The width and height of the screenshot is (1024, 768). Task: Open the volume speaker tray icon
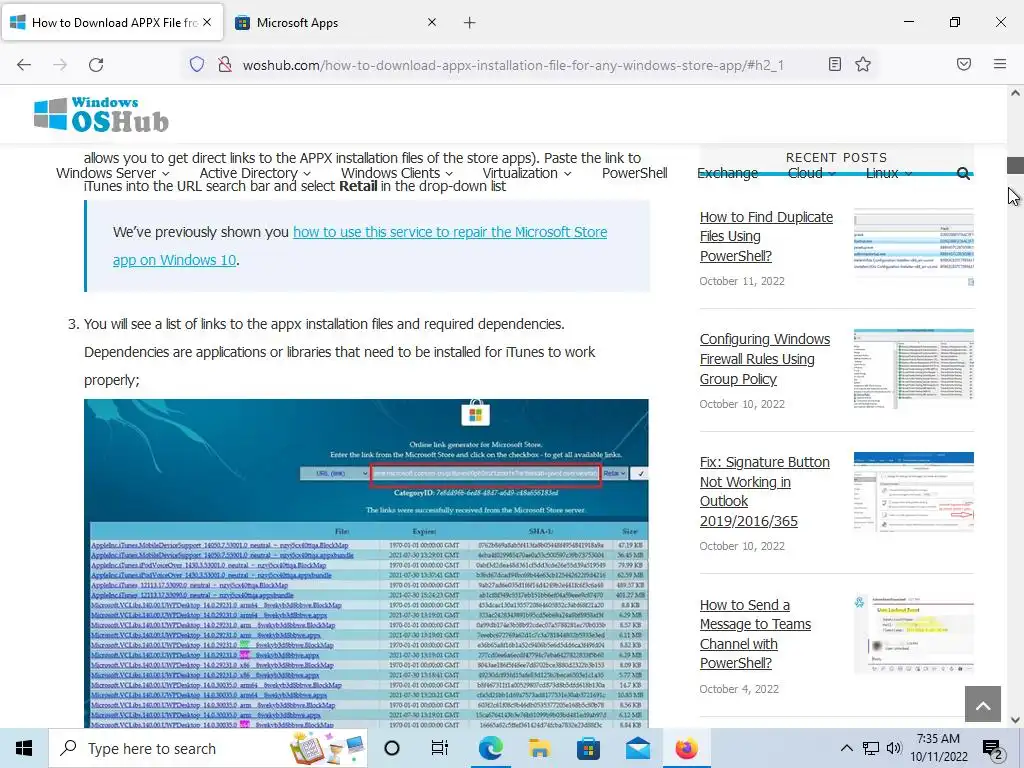(894, 748)
